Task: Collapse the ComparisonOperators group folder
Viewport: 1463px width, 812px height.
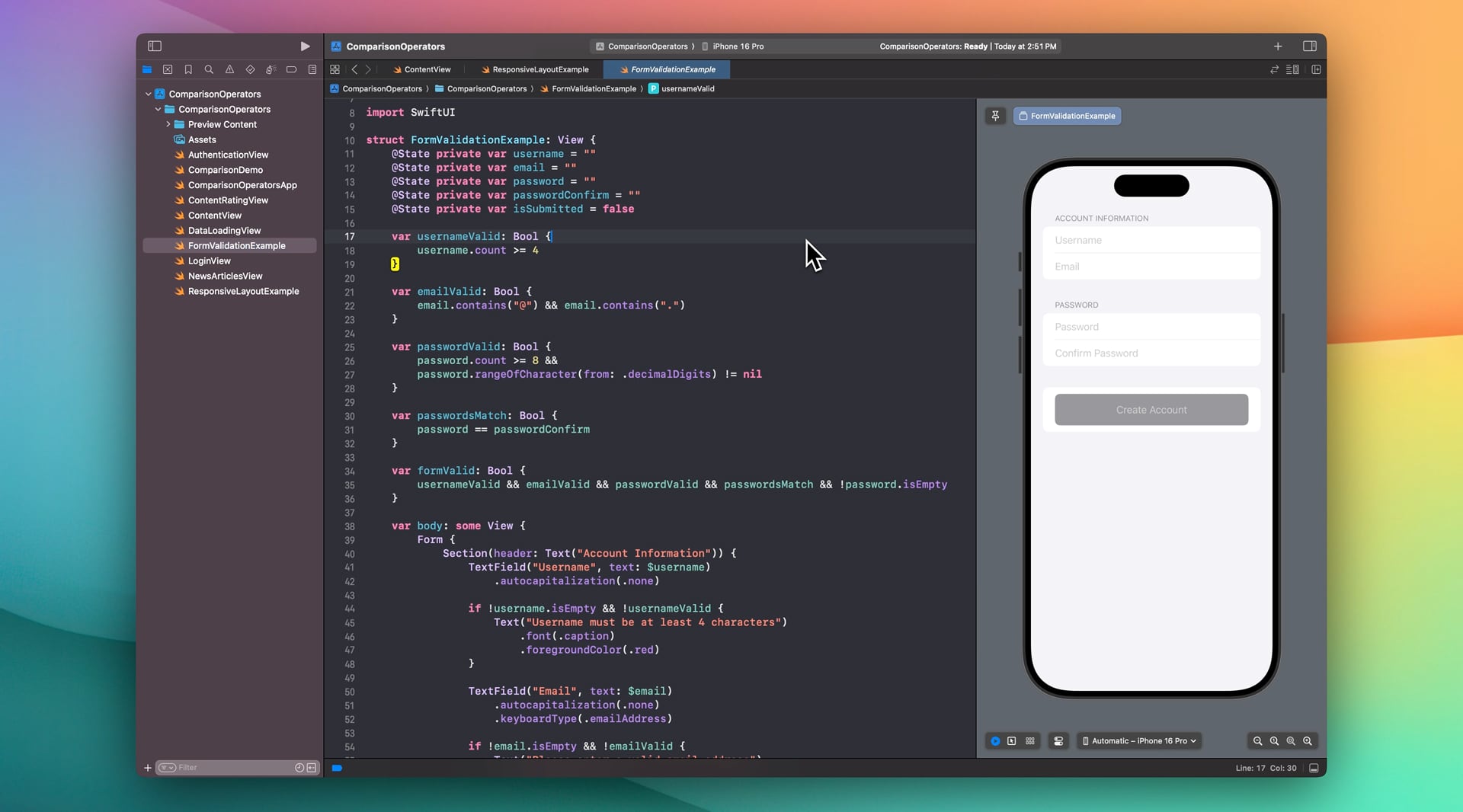Action: [158, 110]
